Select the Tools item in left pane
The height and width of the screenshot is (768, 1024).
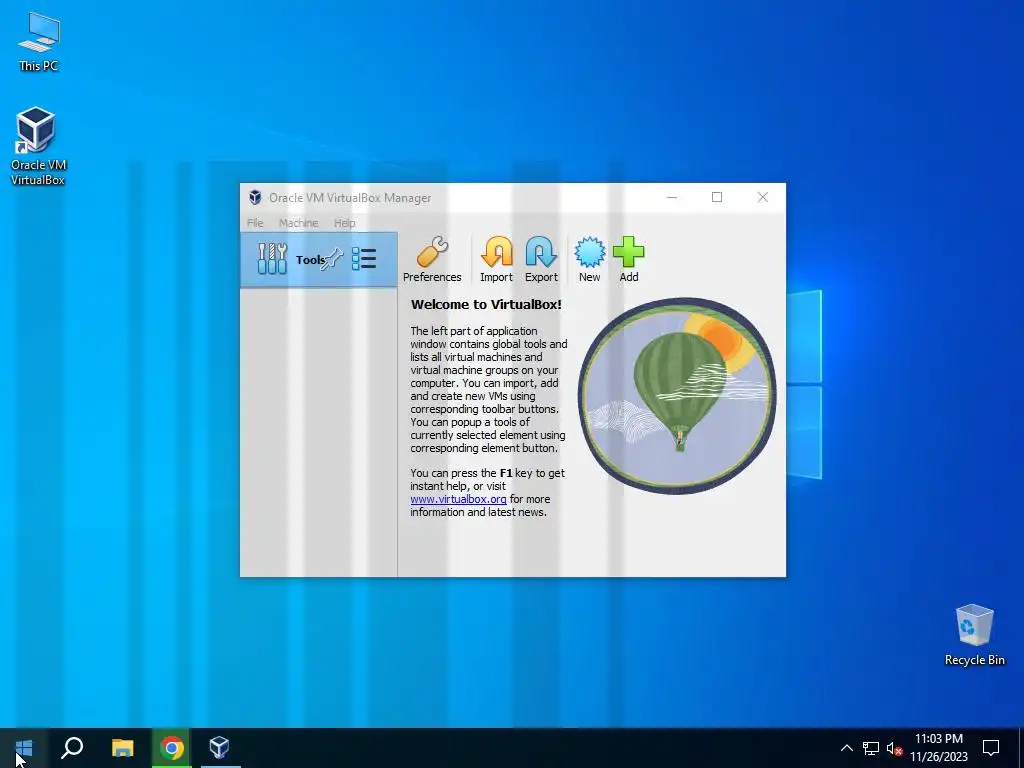tap(319, 259)
